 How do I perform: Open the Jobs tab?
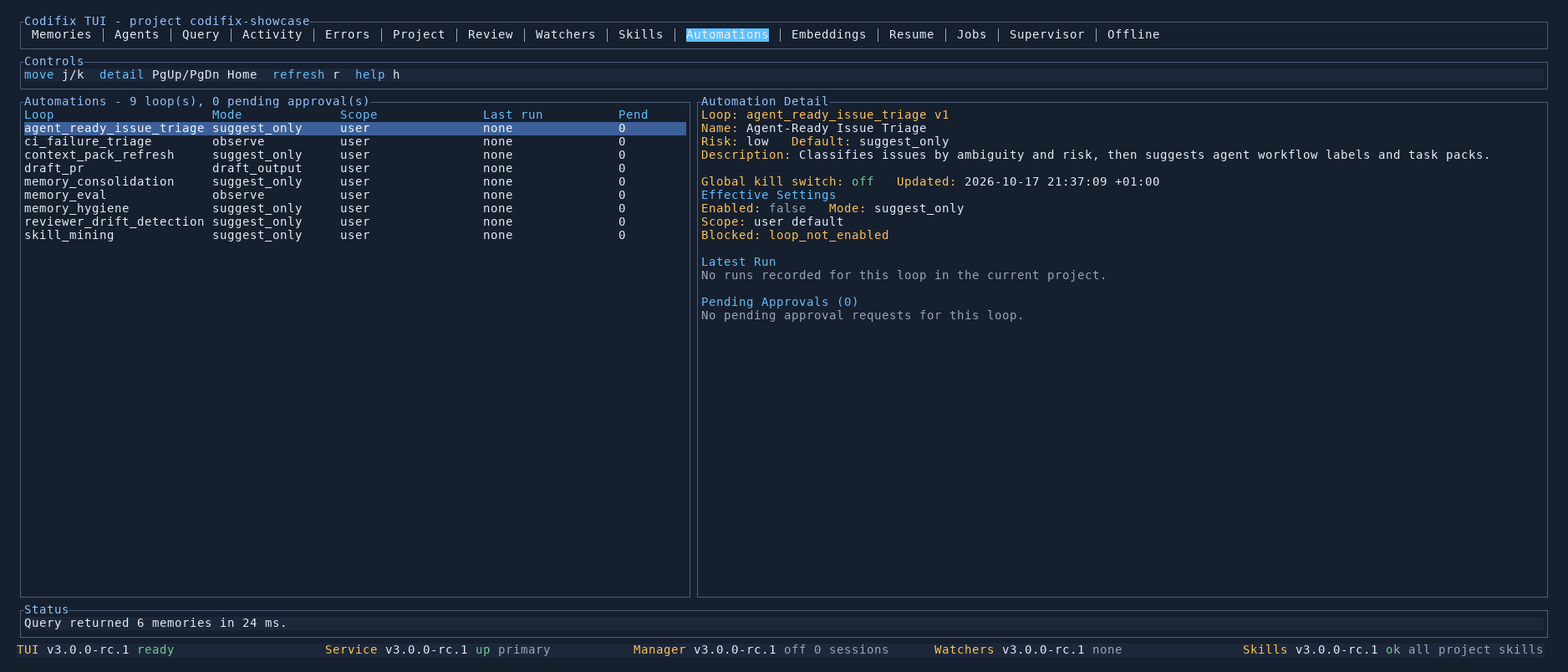(971, 34)
